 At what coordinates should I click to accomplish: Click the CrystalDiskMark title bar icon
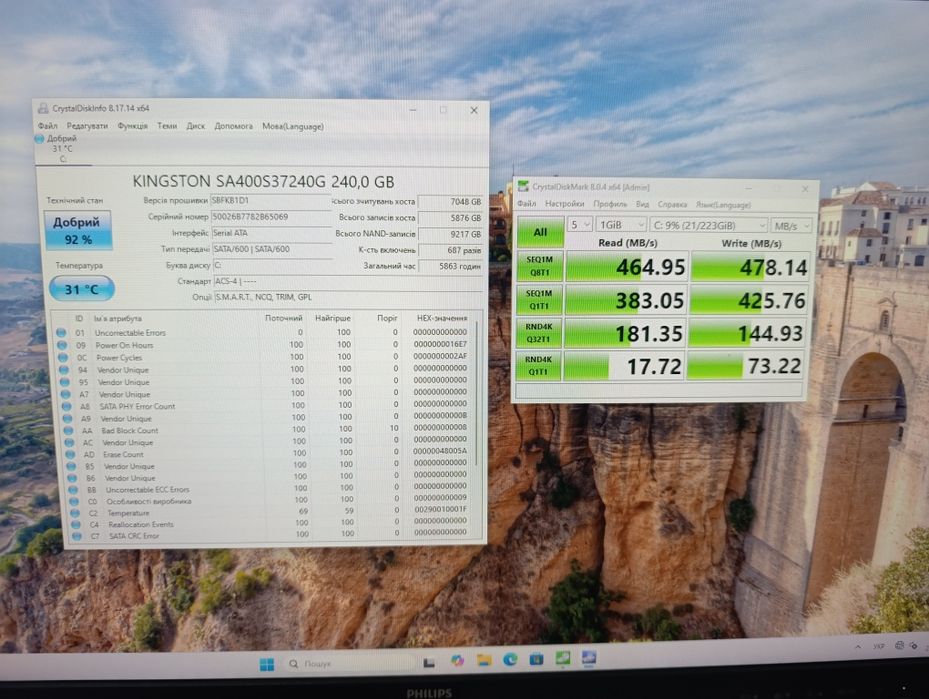[523, 187]
